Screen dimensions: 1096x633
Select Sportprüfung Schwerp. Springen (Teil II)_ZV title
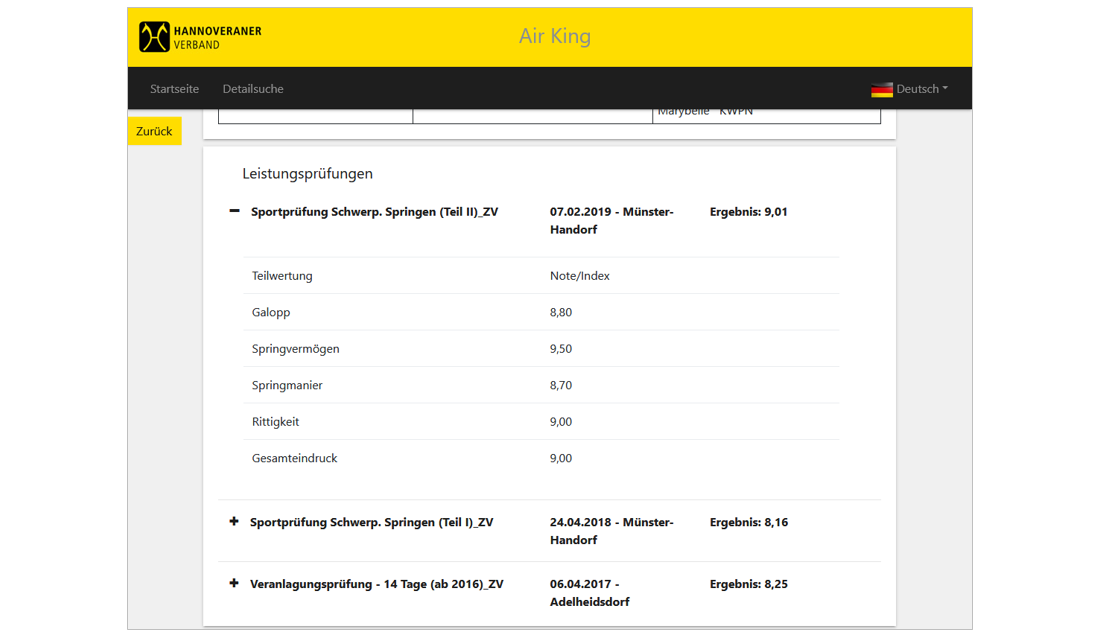(x=374, y=212)
